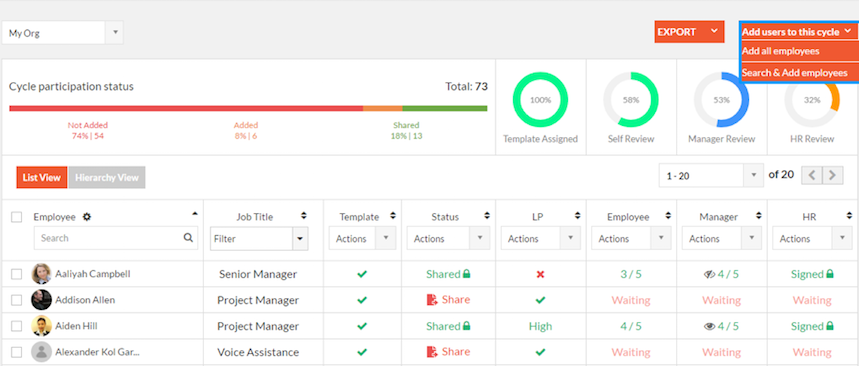Click the Share icon for Alexander Kol Gar
859x366 pixels.
click(x=432, y=352)
